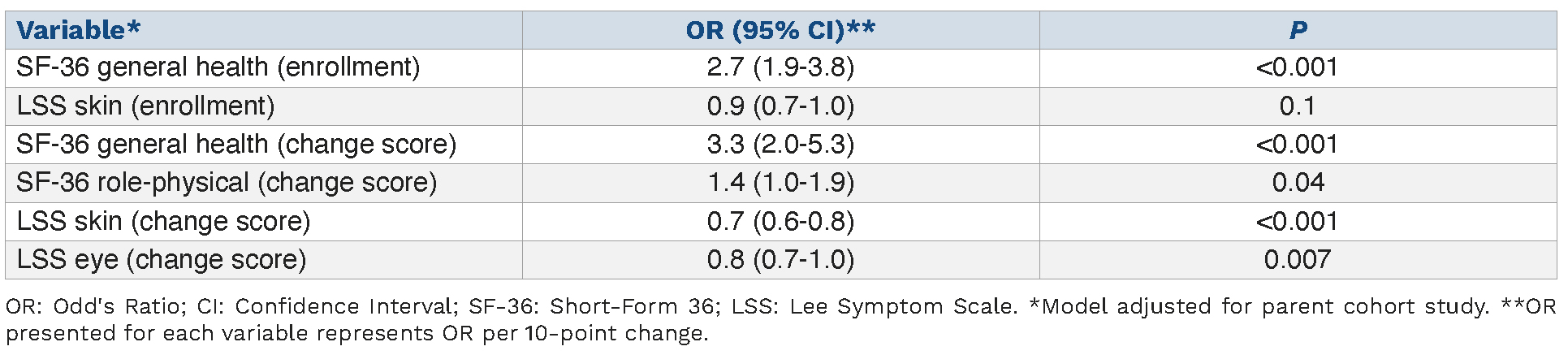Click the odds ratio value 2.7 (1.9-3.8)
Screen dimensions: 1568x355
pos(780,67)
